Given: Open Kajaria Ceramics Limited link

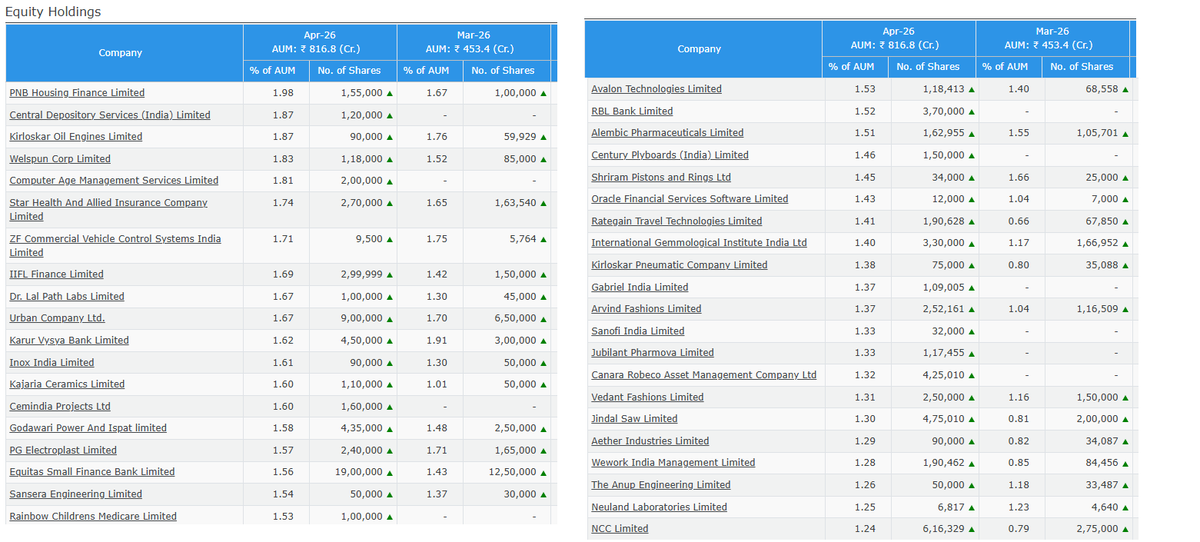Looking at the screenshot, I should (x=67, y=384).
